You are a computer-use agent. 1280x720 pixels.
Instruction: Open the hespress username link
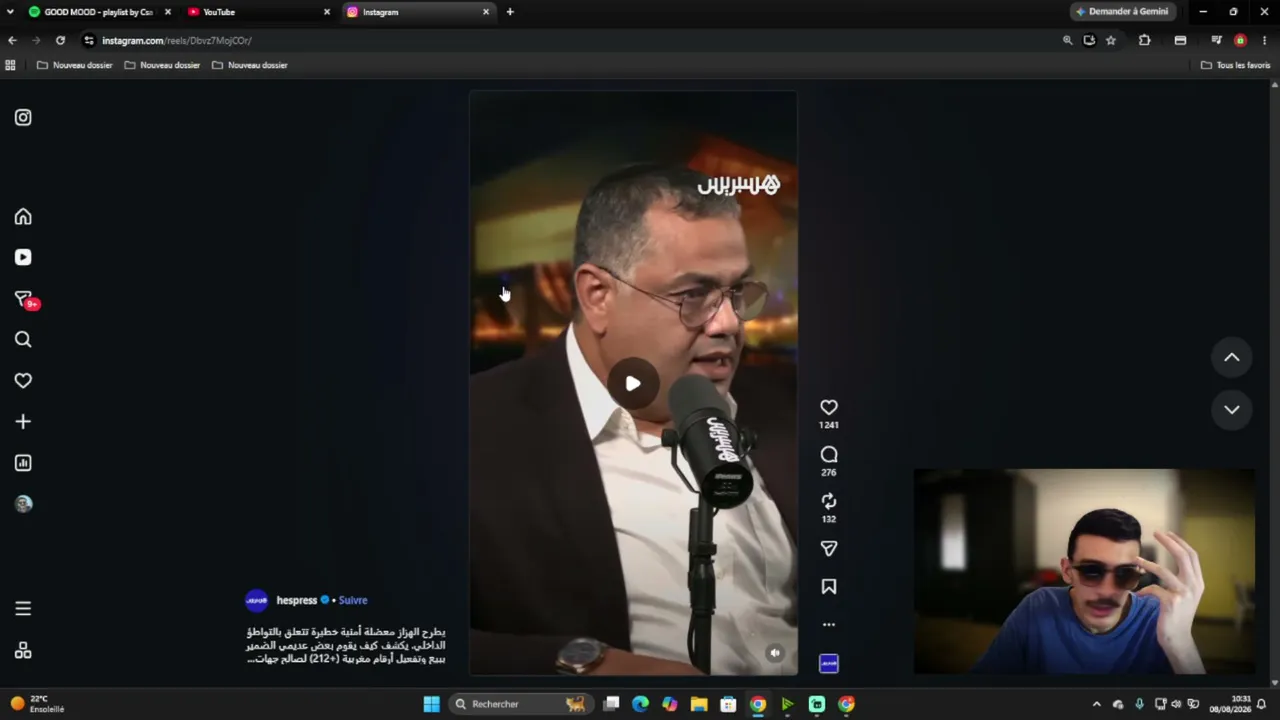297,600
